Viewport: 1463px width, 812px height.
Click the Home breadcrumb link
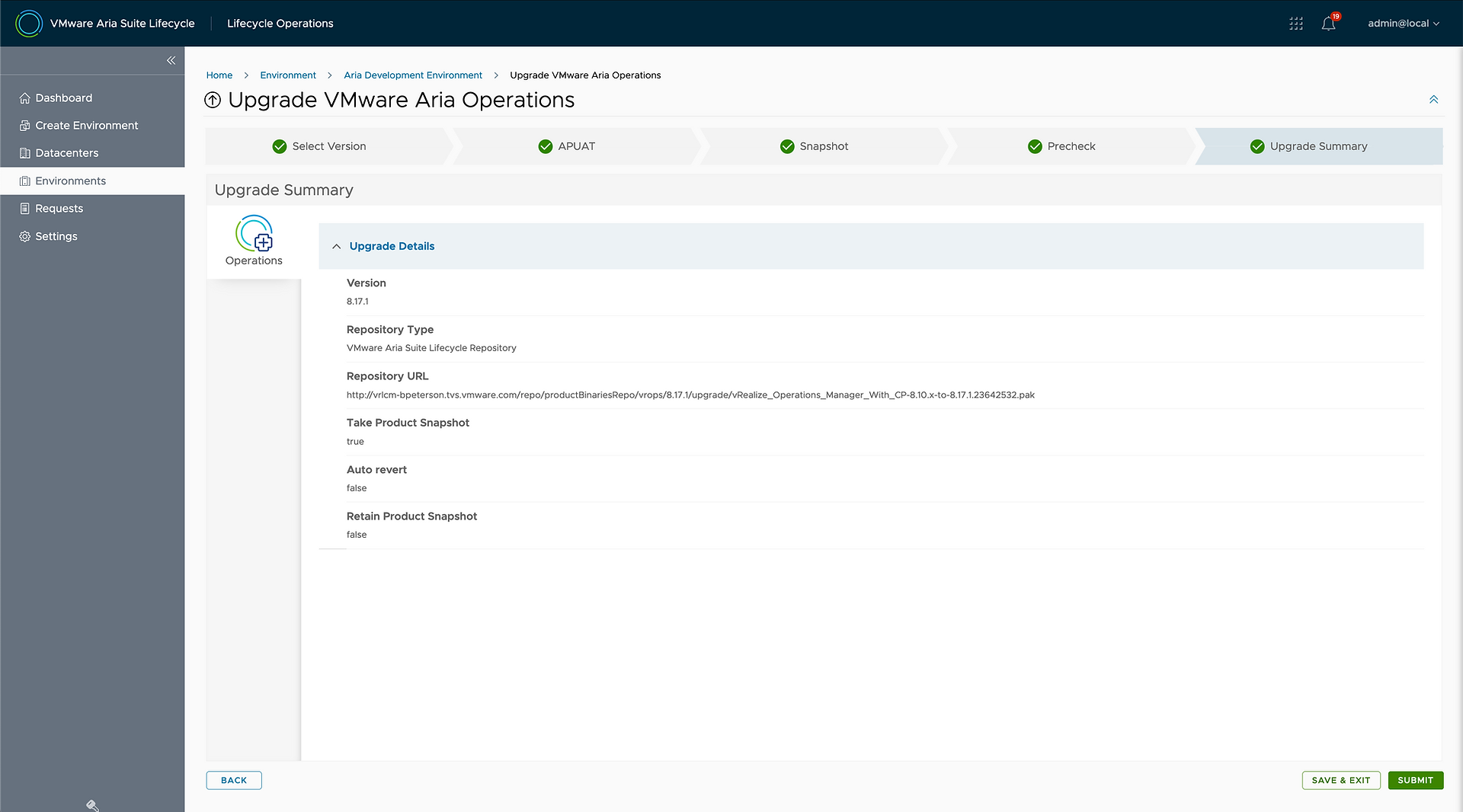click(x=219, y=75)
